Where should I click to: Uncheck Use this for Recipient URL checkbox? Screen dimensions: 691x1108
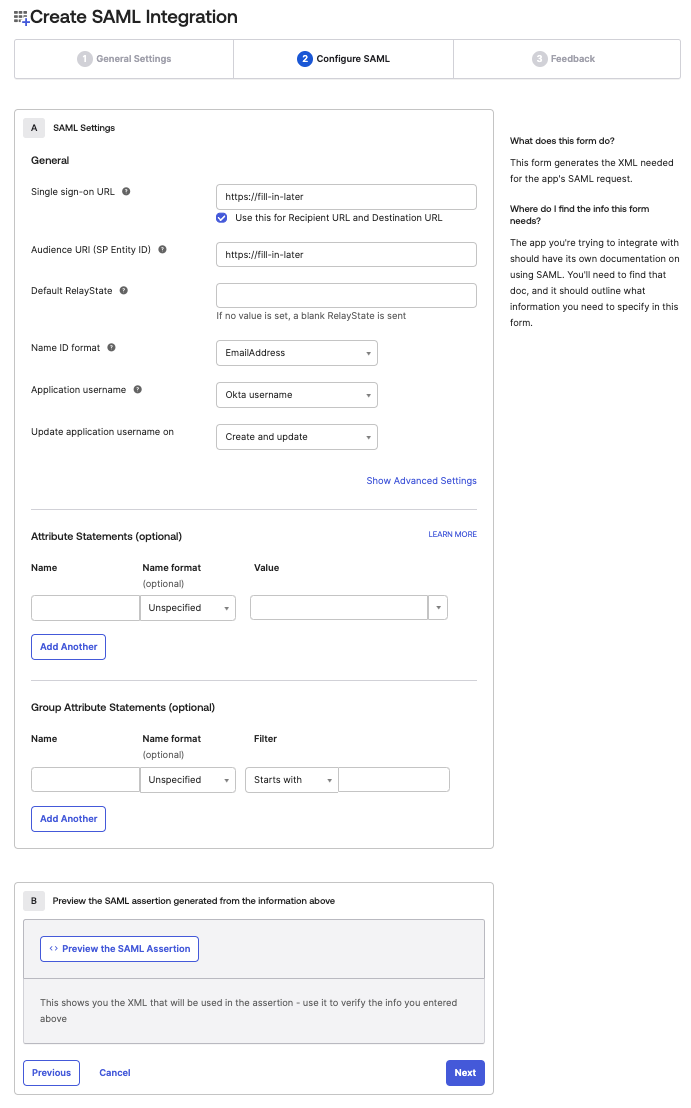click(x=222, y=217)
